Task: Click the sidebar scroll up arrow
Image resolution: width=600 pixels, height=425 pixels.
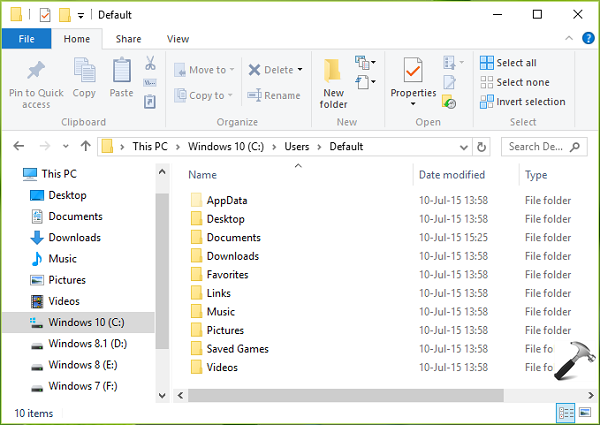Action: [162, 171]
